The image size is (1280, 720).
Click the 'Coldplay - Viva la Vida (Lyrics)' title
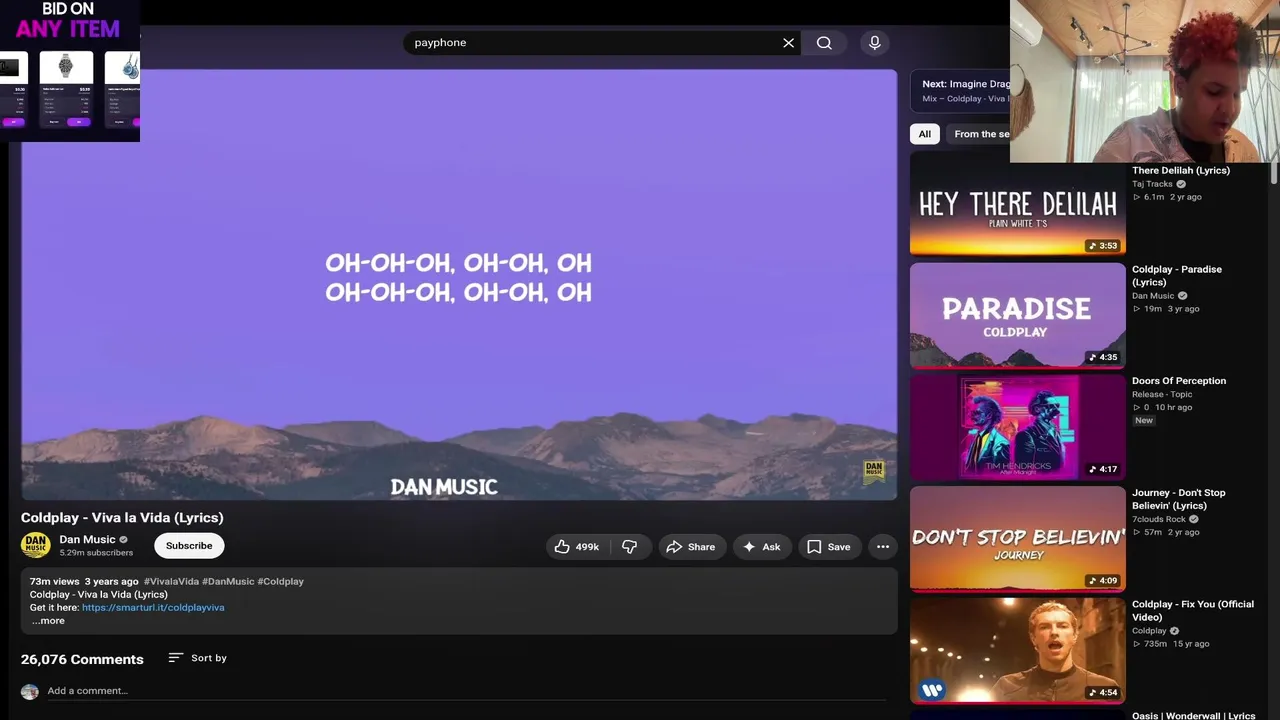point(122,518)
